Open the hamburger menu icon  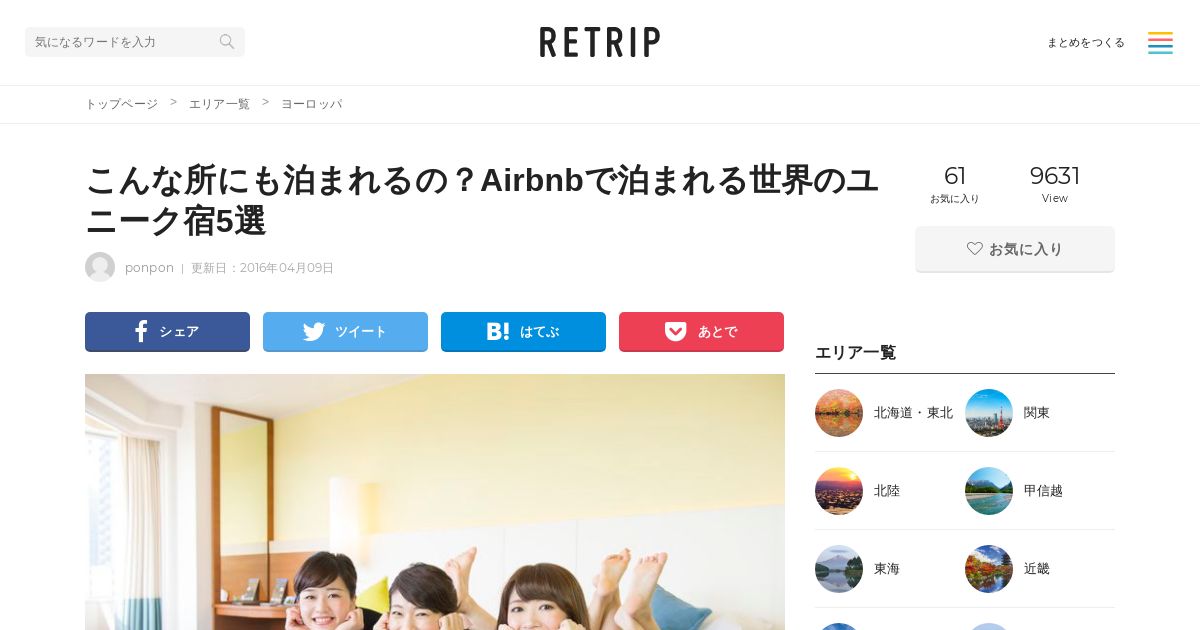1160,42
